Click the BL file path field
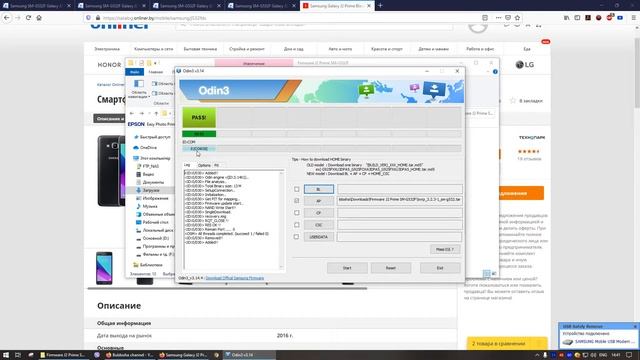 [x=400, y=189]
